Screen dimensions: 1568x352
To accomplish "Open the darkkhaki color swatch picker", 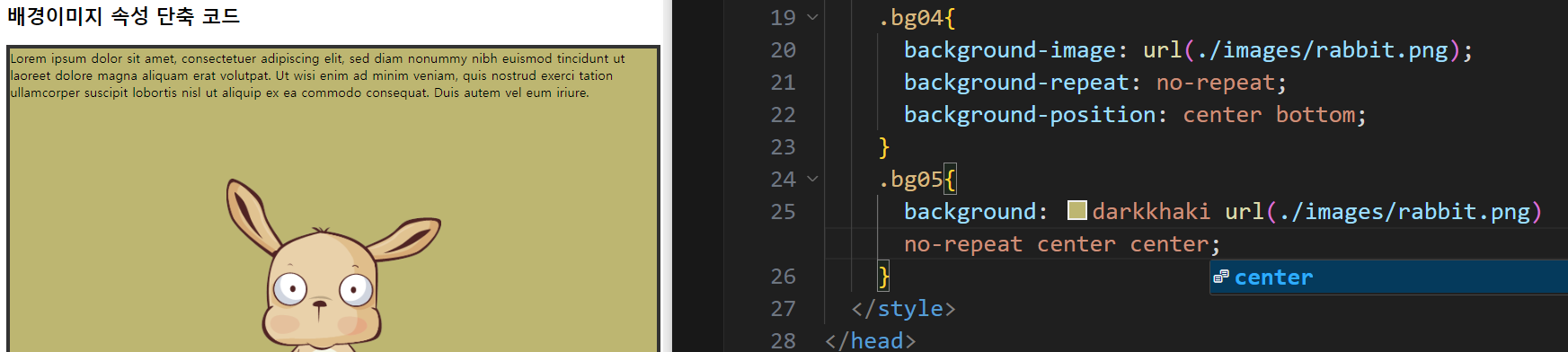I will 1076,210.
